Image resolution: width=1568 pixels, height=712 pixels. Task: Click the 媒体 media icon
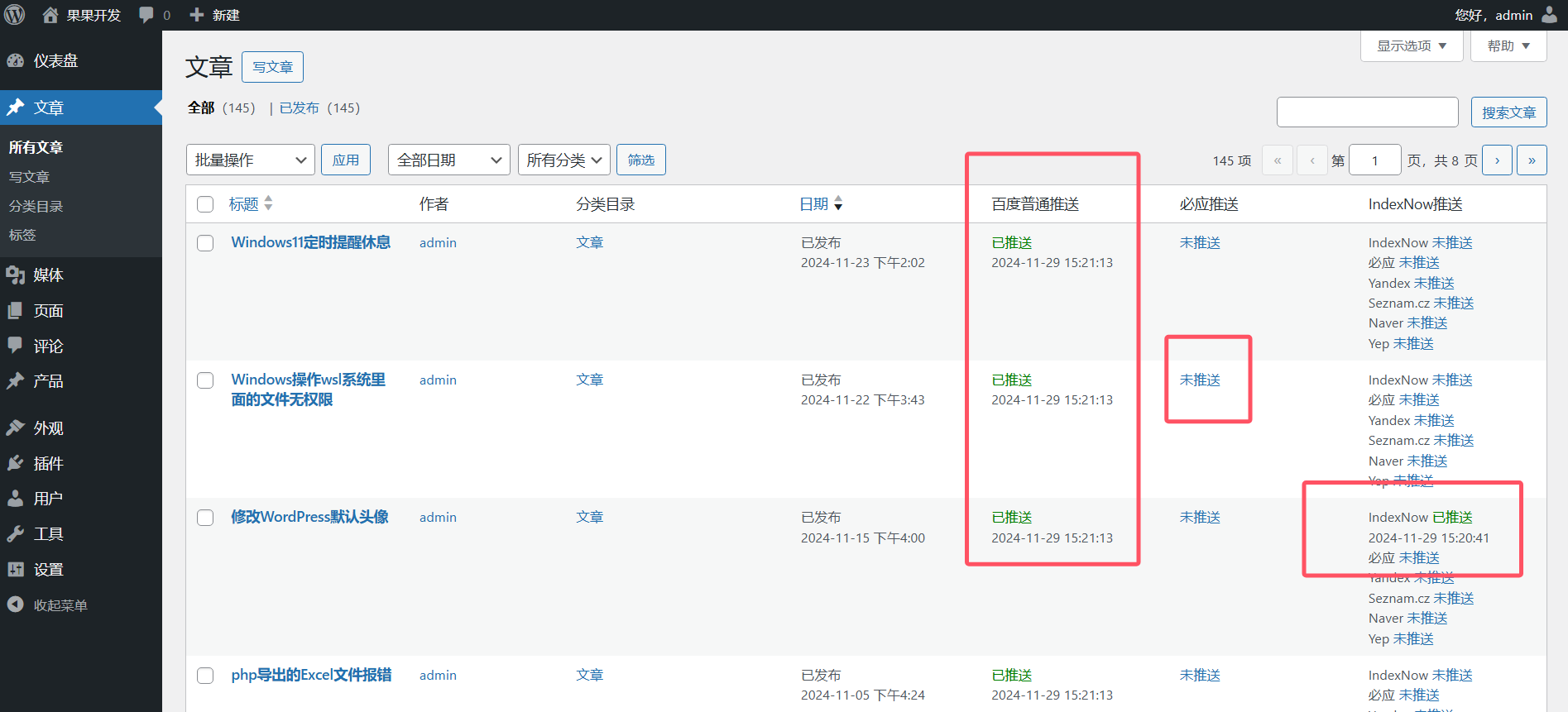pos(16,275)
